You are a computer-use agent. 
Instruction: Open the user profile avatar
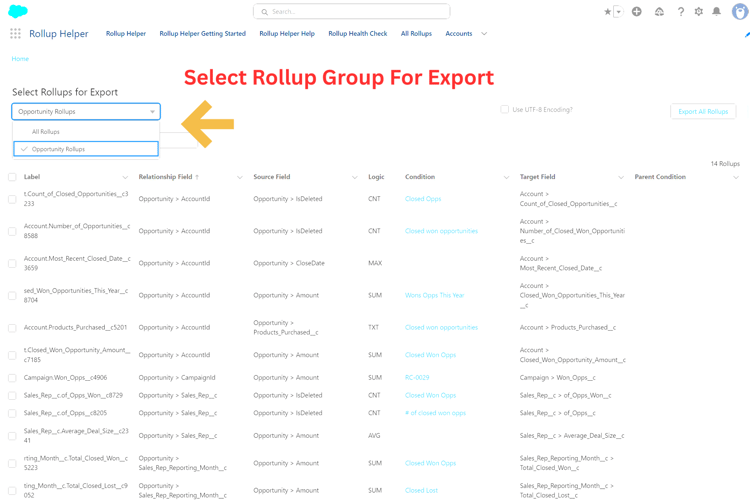pos(740,11)
